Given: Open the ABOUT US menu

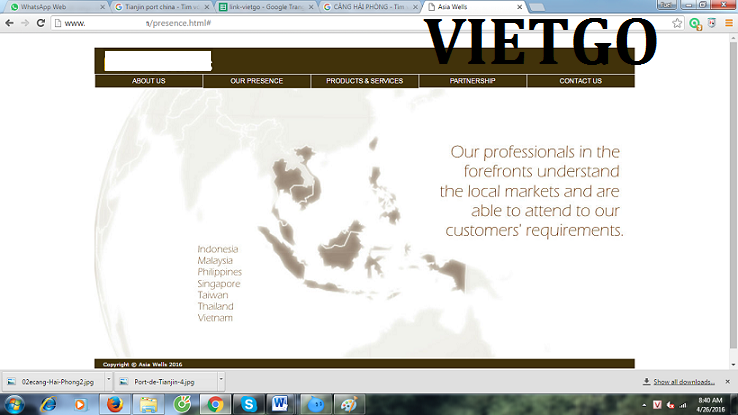Looking at the screenshot, I should (149, 81).
